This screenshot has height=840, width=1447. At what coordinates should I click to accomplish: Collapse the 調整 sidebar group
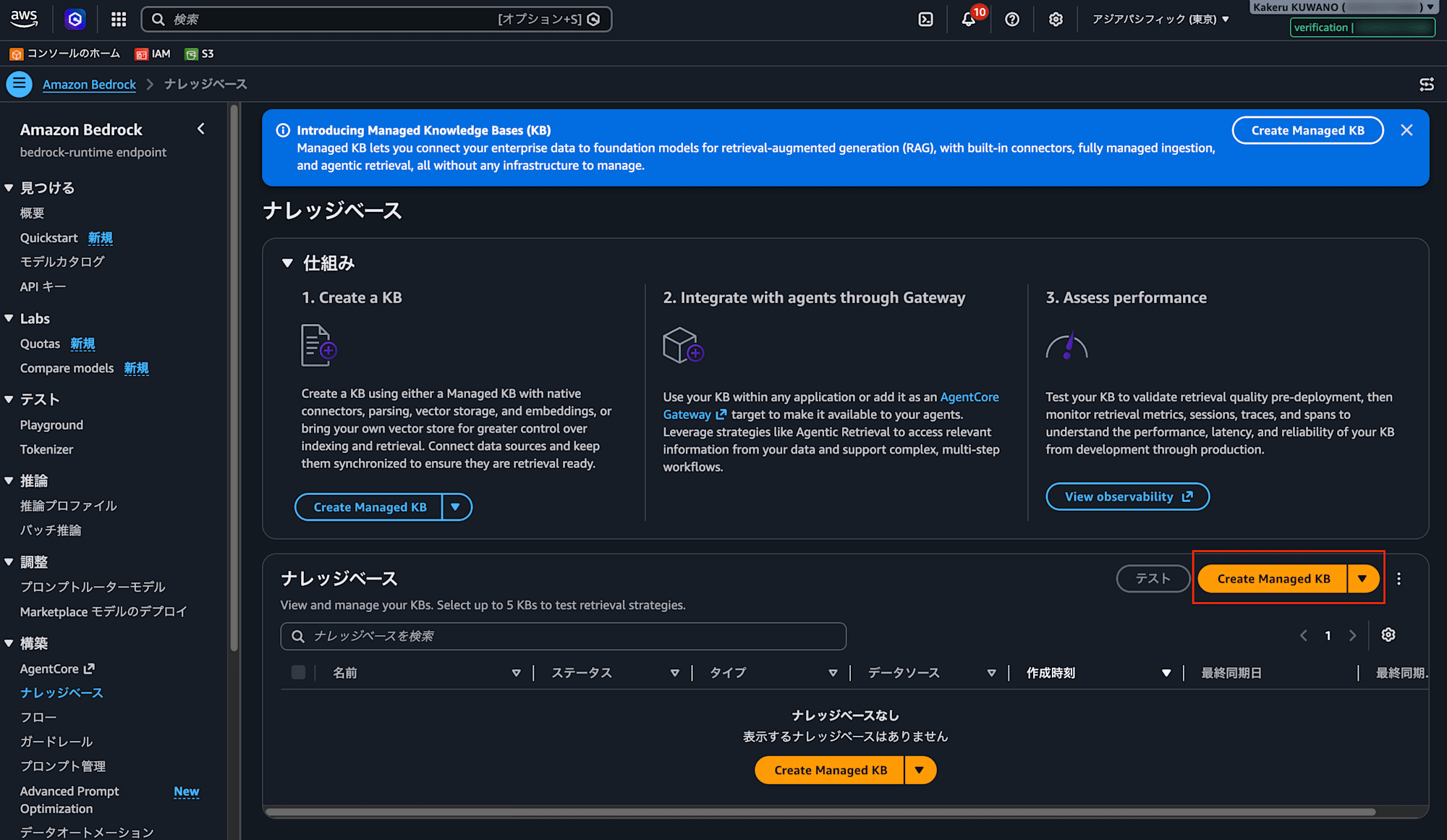9,561
